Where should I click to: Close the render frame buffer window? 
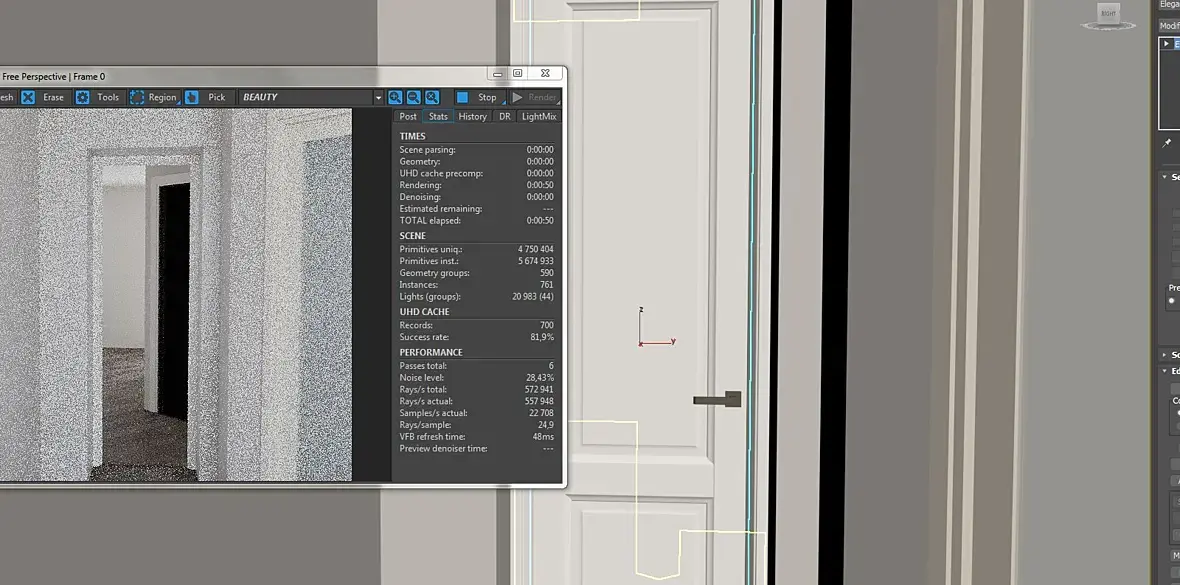[545, 74]
